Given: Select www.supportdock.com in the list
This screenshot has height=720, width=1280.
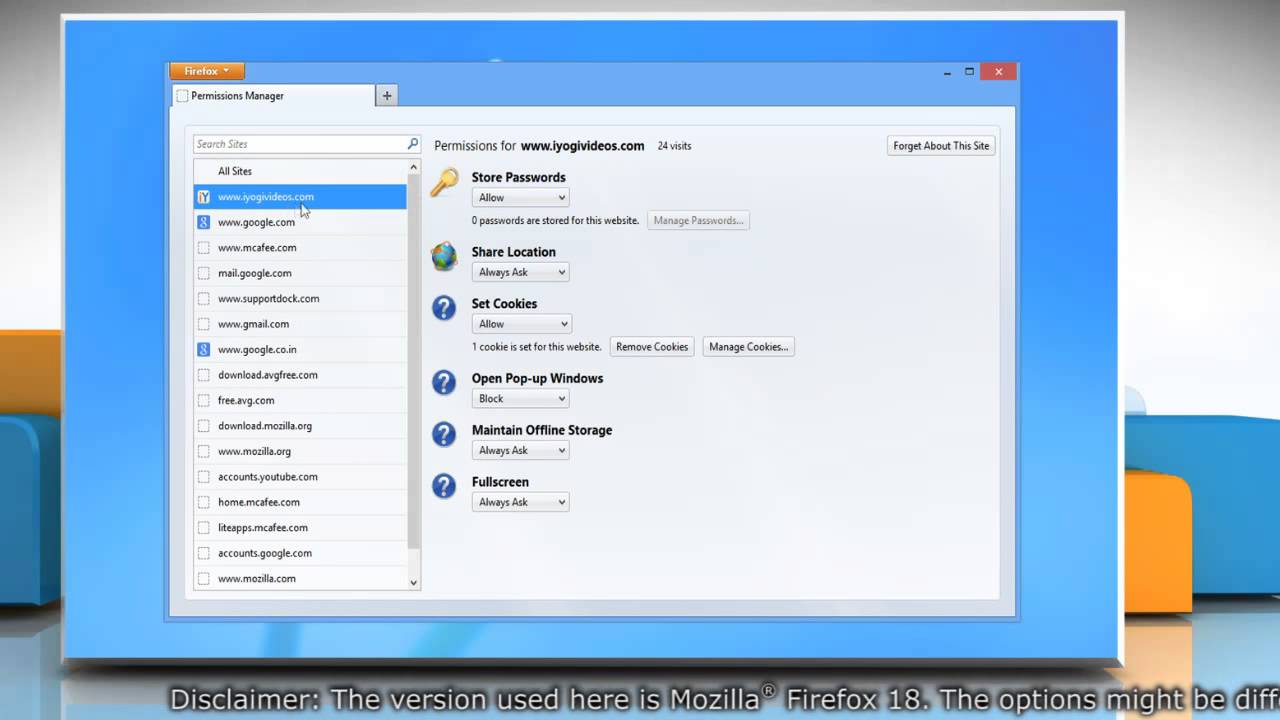Looking at the screenshot, I should (300, 298).
